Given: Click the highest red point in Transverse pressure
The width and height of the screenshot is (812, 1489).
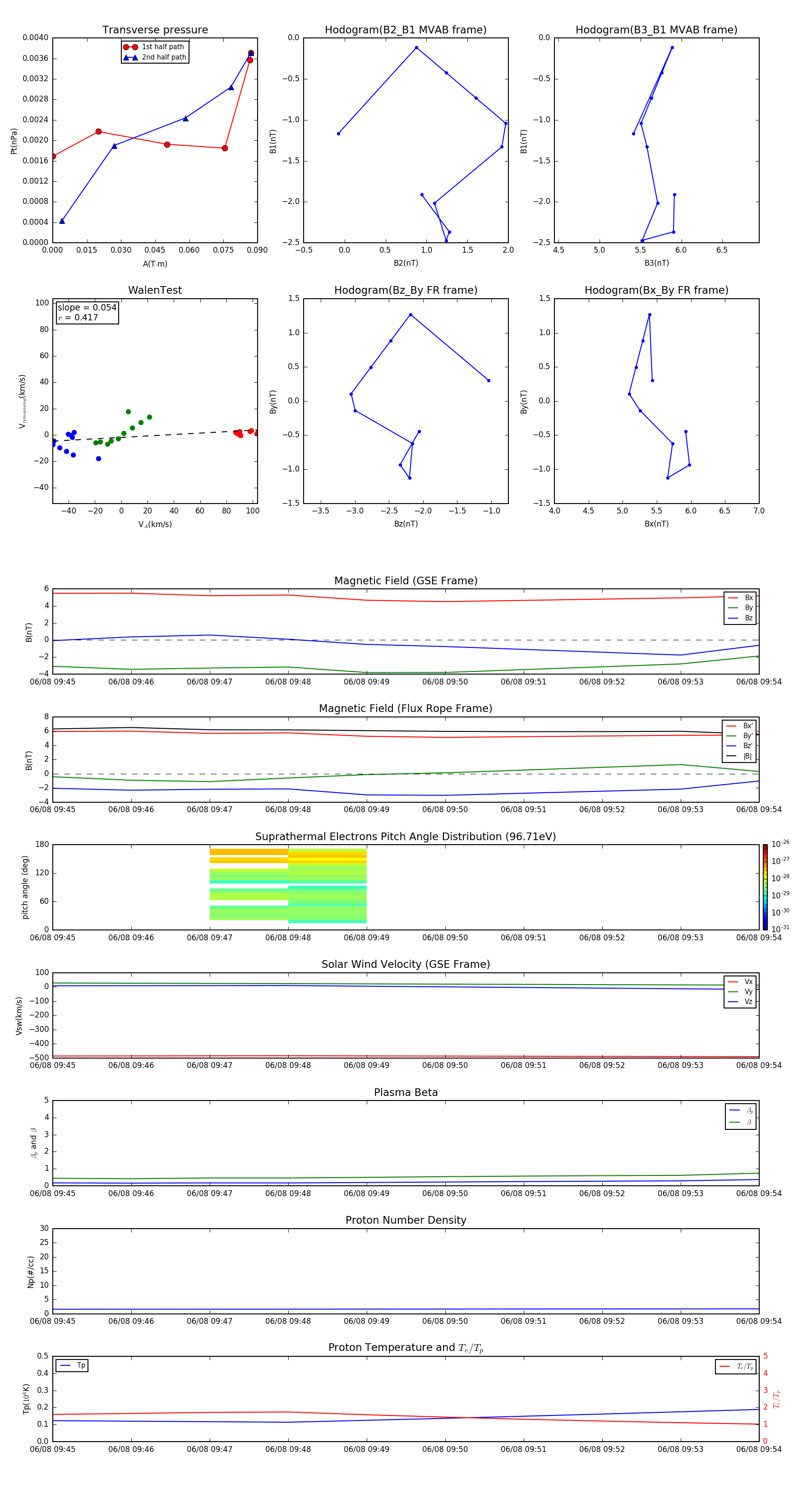Looking at the screenshot, I should pyautogui.click(x=251, y=53).
